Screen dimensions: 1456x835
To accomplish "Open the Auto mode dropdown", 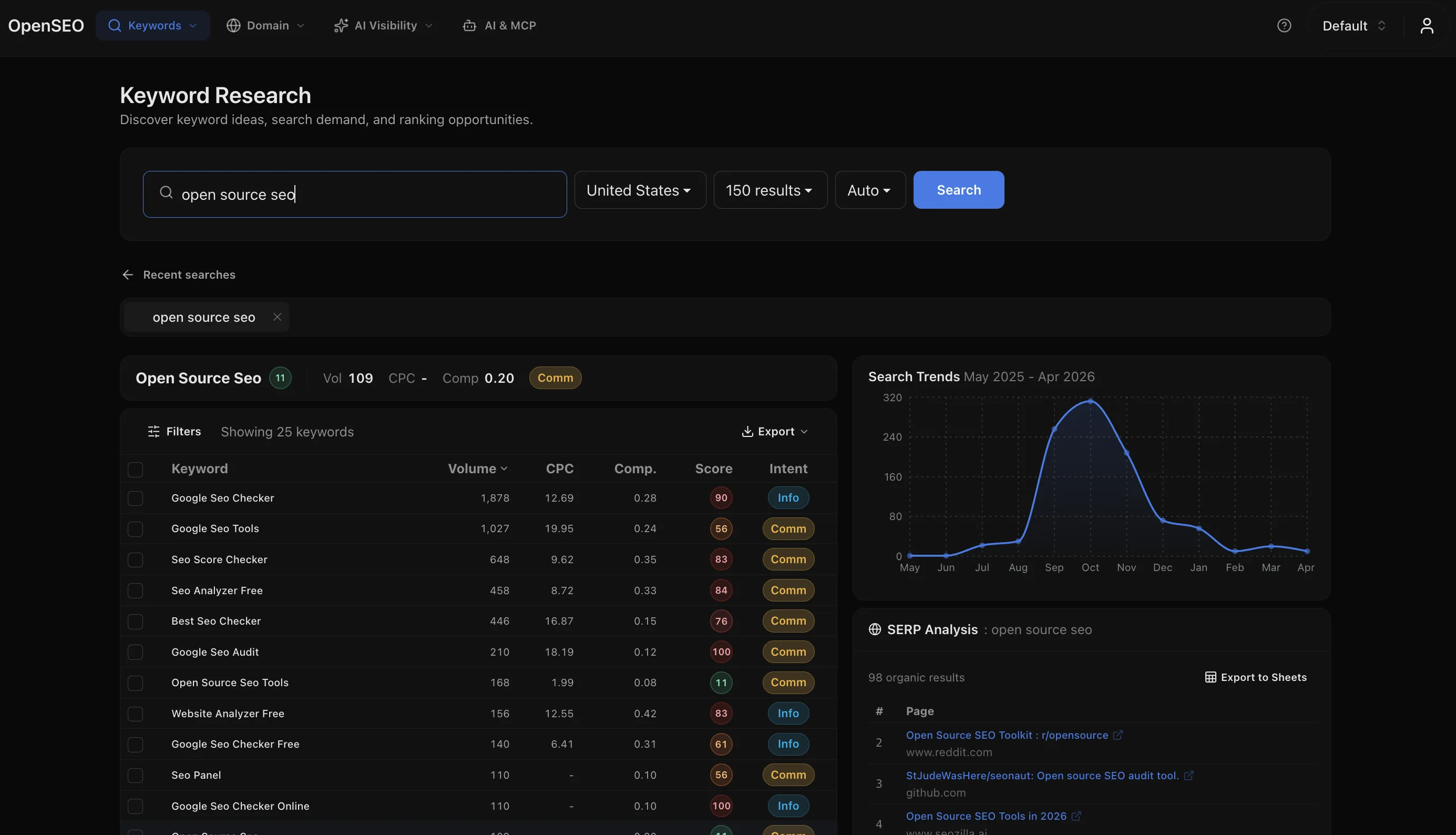I will point(869,190).
